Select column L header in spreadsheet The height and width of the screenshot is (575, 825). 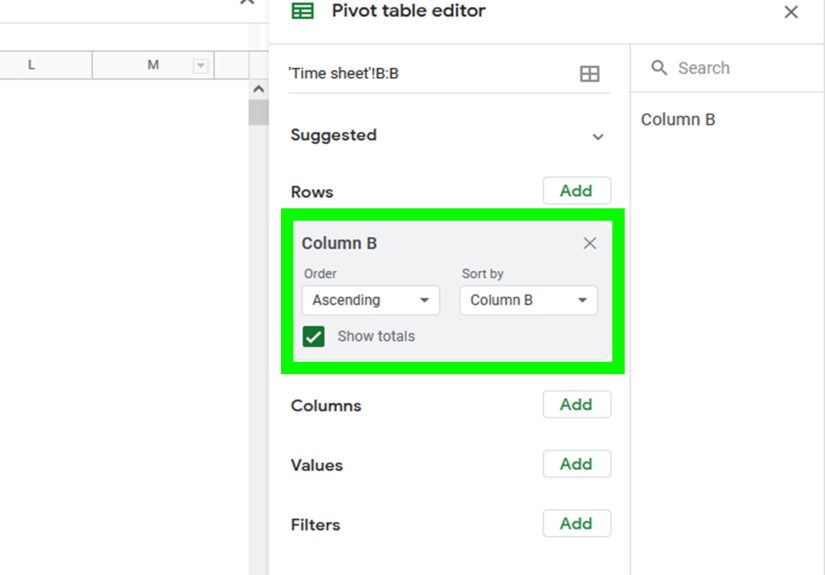coord(46,65)
